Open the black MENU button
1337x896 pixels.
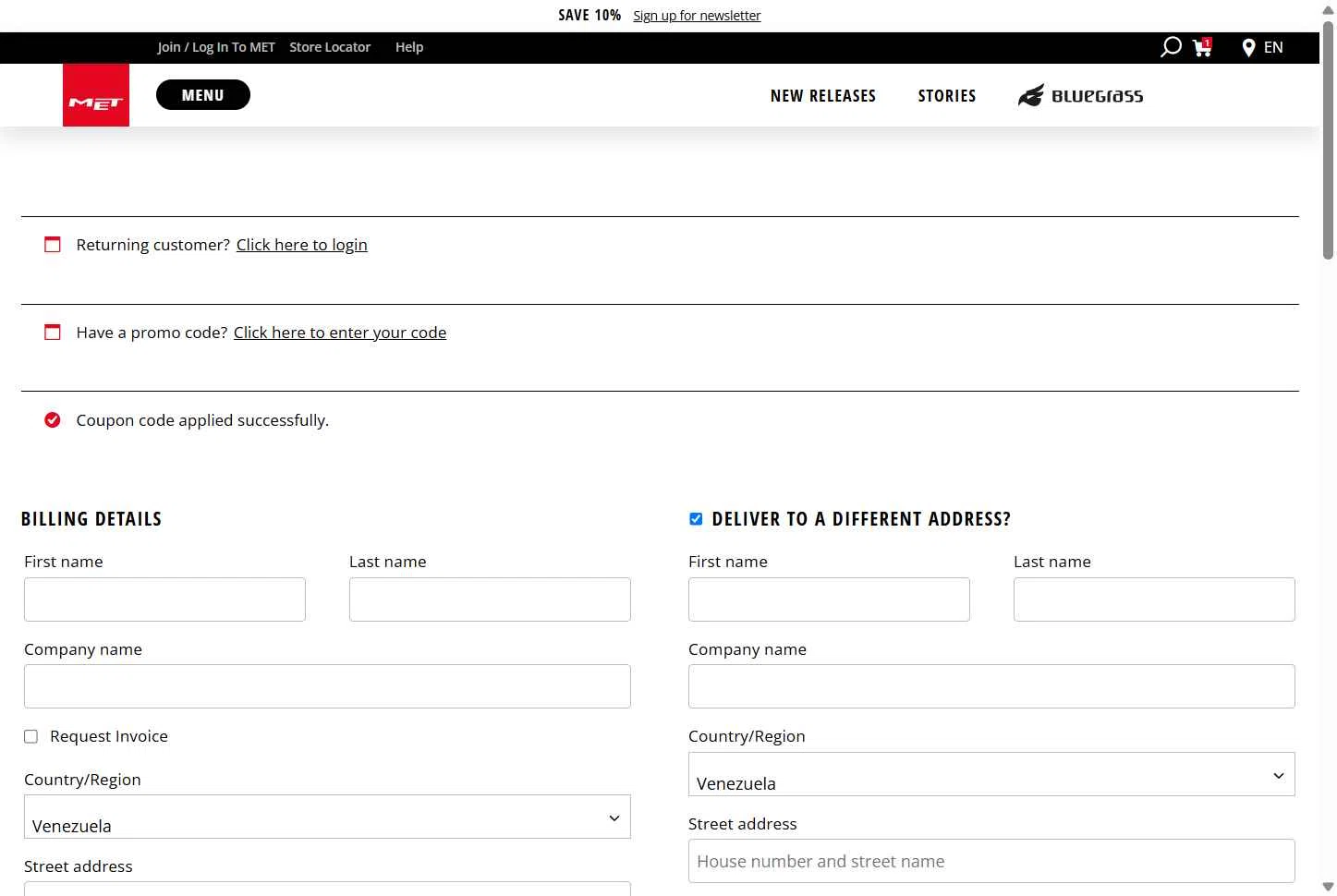[203, 95]
